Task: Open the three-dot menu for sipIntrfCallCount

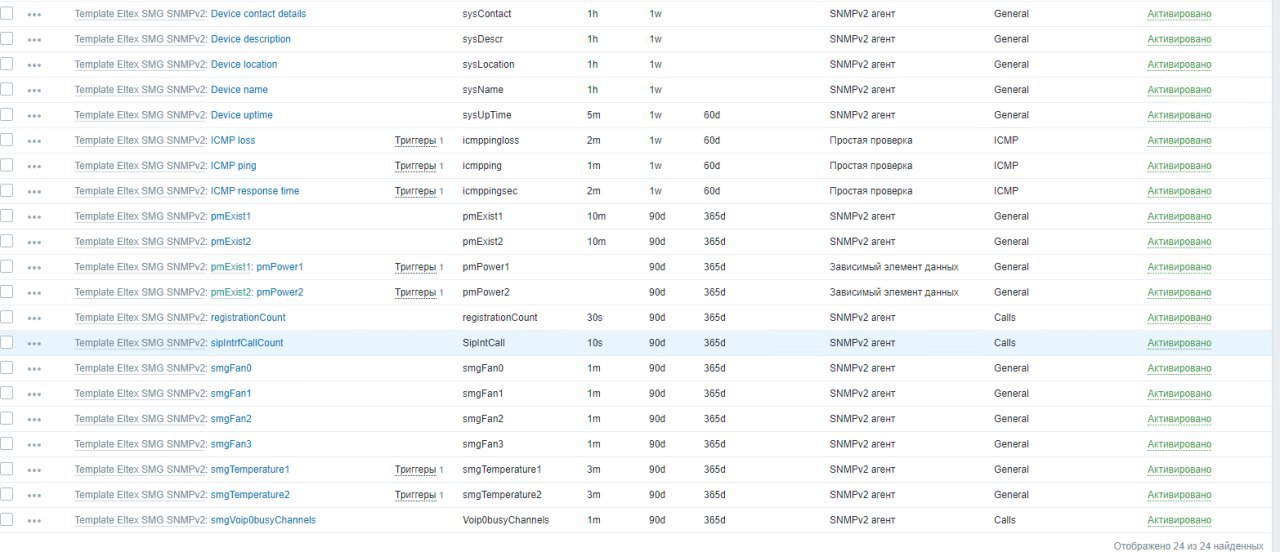Action: click(34, 343)
